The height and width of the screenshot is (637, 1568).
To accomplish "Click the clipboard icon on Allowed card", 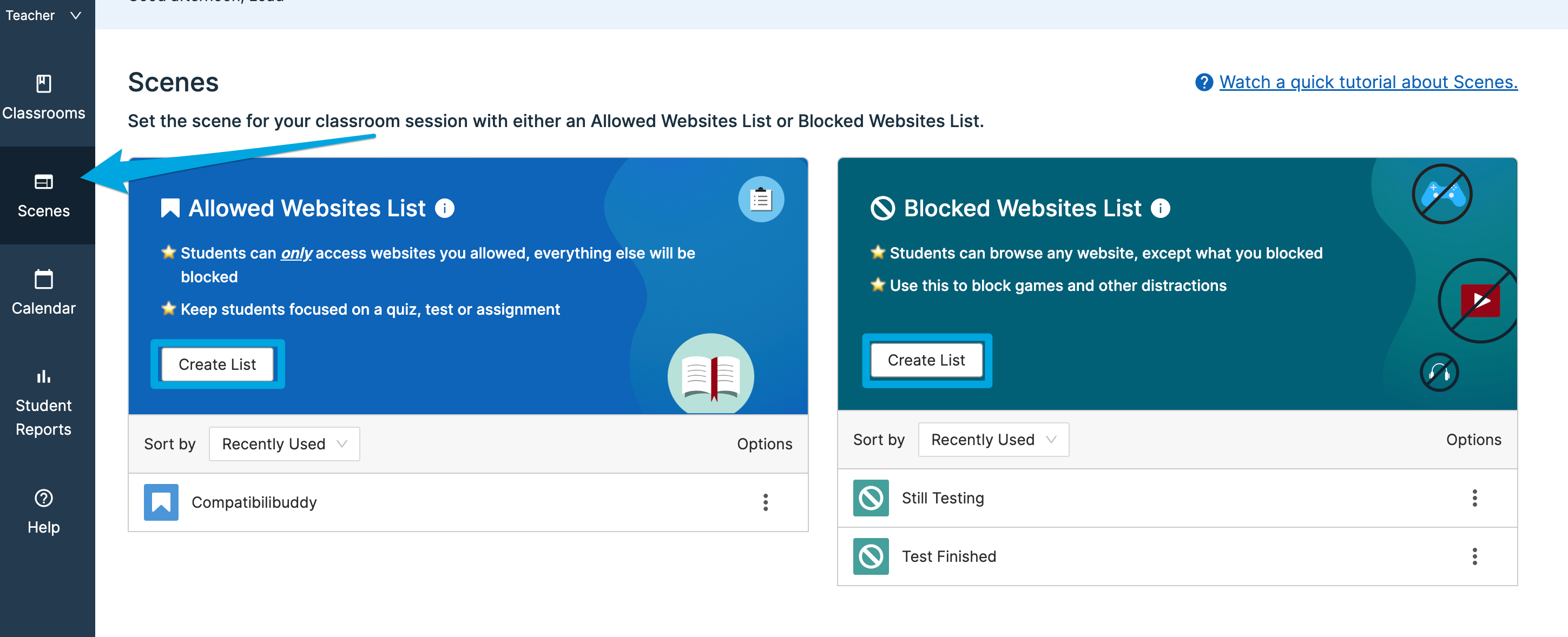I will pos(761,200).
